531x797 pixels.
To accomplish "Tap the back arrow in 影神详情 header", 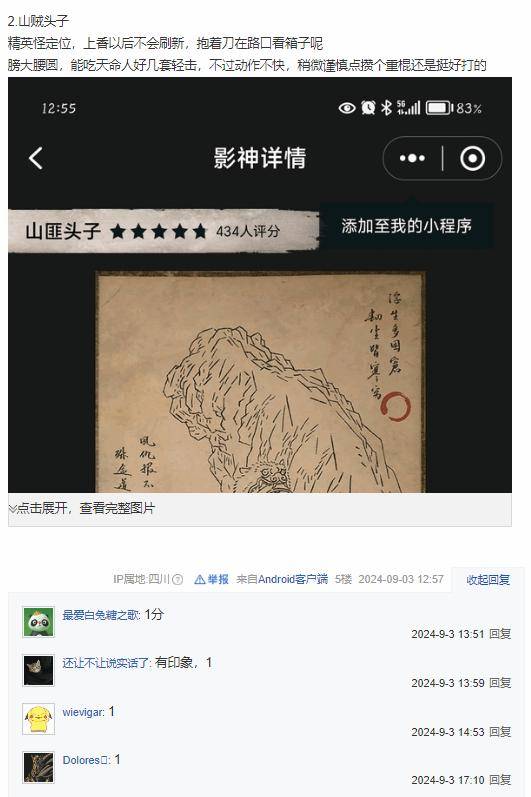I will point(36,158).
